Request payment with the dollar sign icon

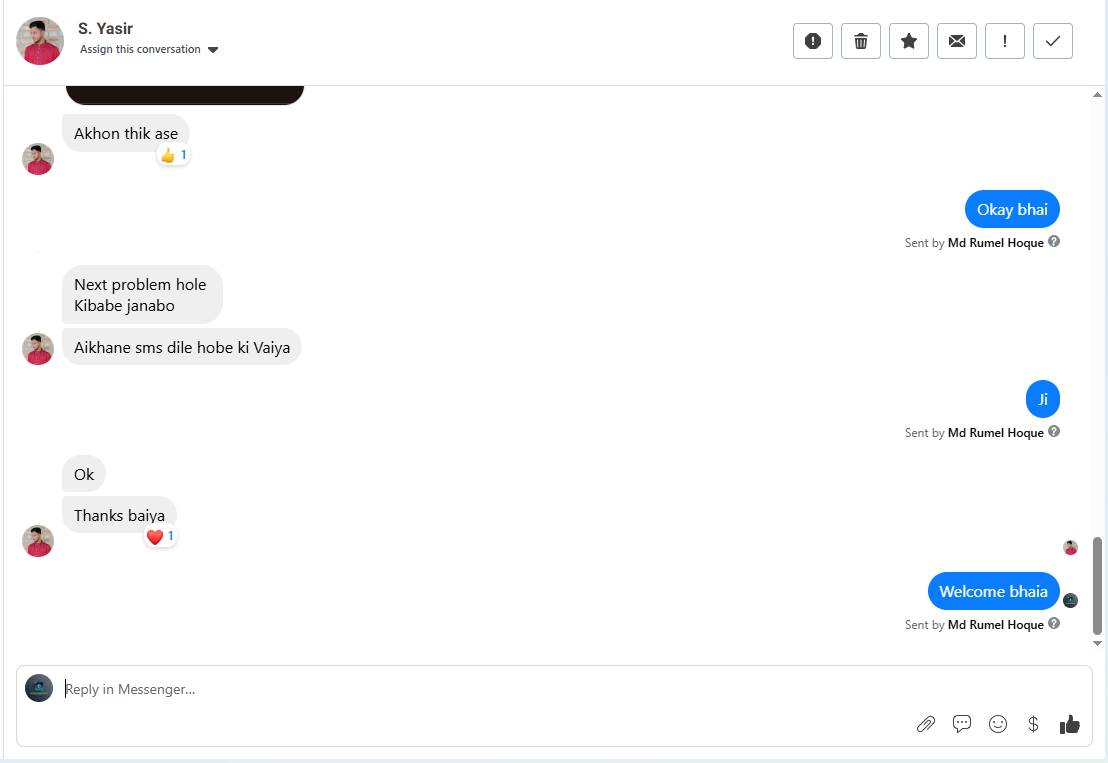coord(1033,724)
